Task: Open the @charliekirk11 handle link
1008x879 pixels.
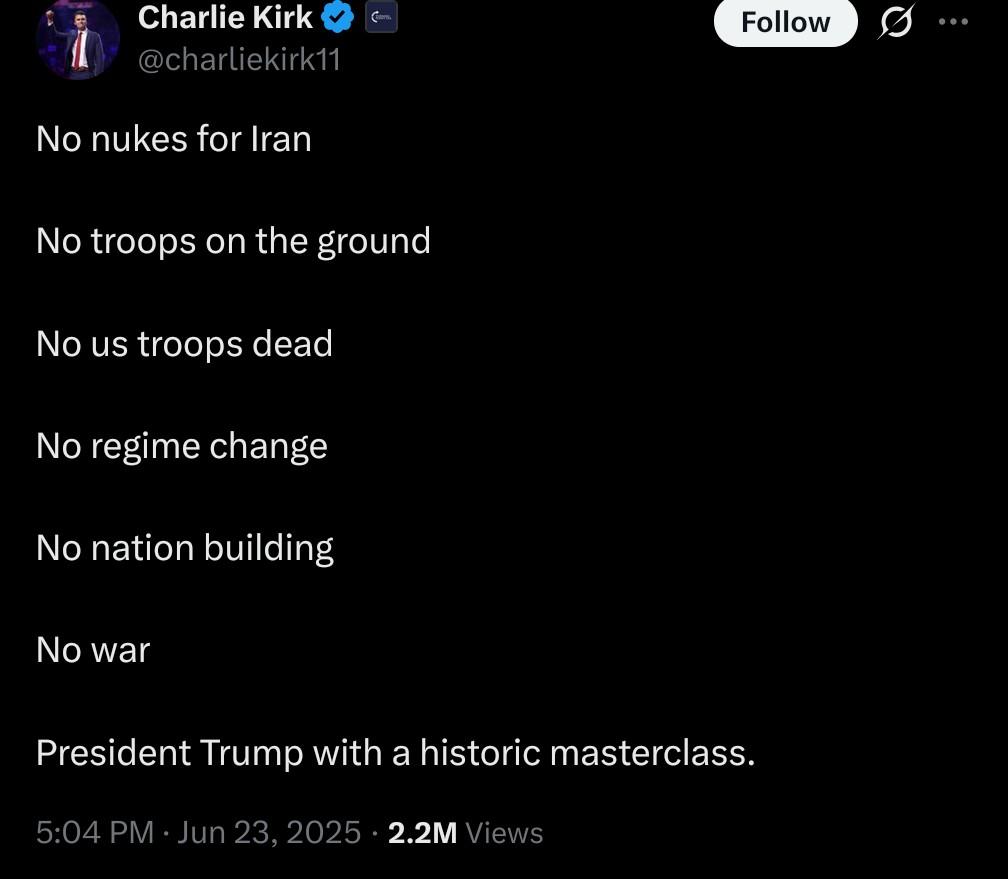Action: coord(239,60)
